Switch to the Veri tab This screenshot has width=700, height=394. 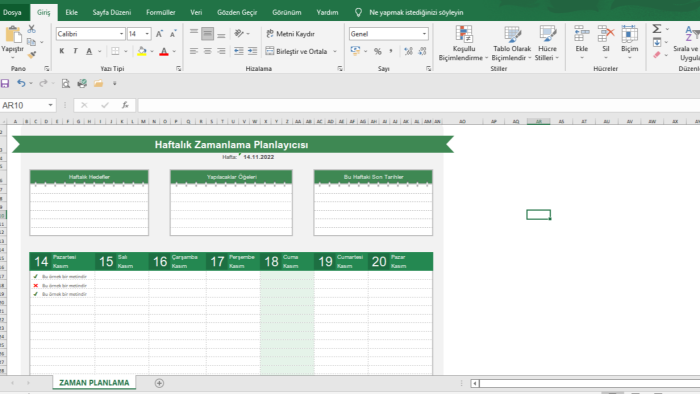pos(196,12)
